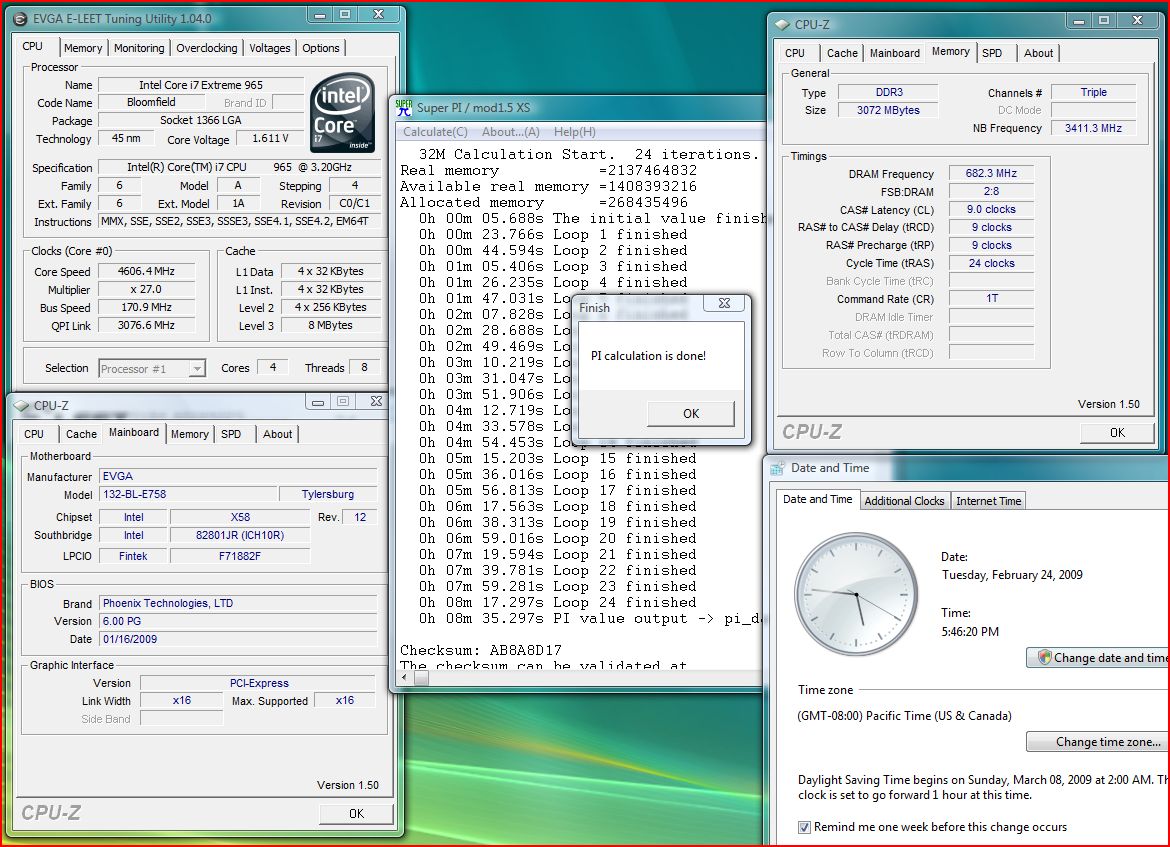This screenshot has height=847, width=1170.
Task: Click OK in the CPU-Z Memory window
Action: pos(1117,433)
